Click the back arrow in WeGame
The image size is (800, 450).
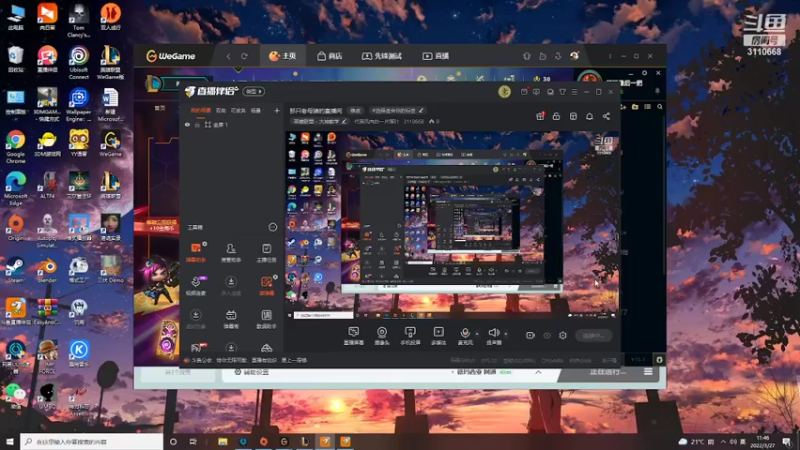pyautogui.click(x=228, y=56)
